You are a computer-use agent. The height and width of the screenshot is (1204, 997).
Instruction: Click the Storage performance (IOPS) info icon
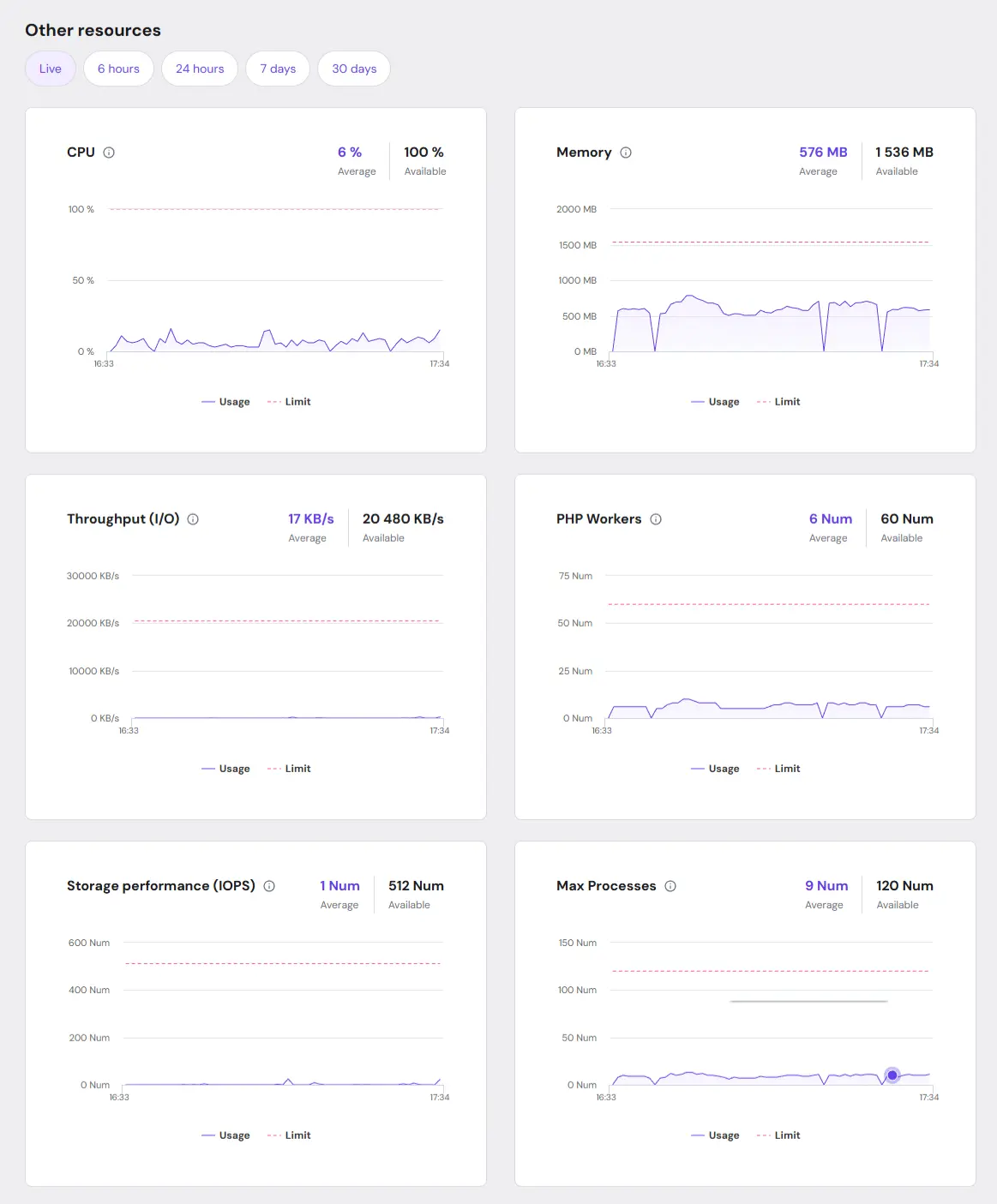coord(269,886)
